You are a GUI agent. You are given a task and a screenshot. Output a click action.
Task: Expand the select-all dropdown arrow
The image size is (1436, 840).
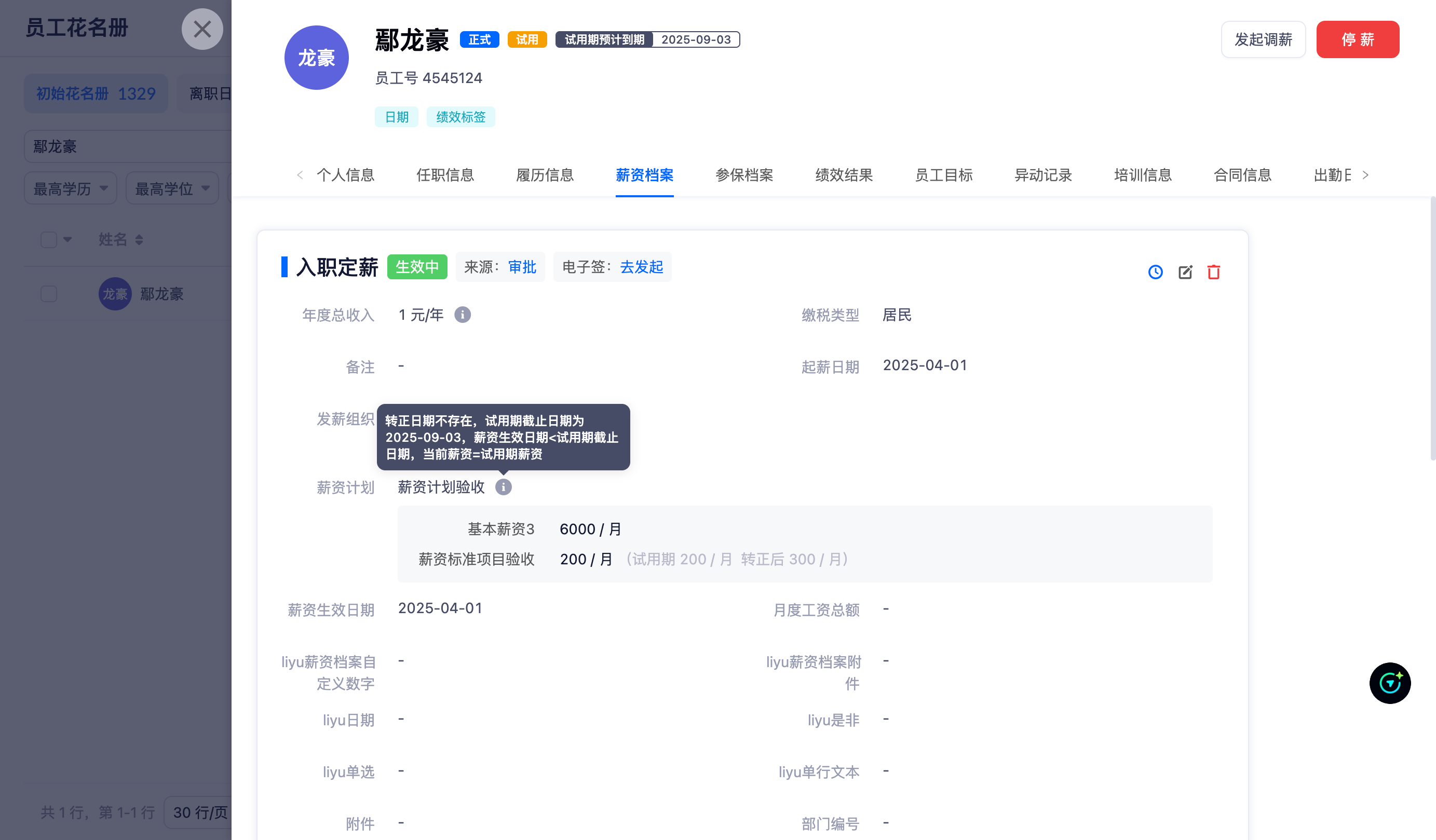[68, 239]
